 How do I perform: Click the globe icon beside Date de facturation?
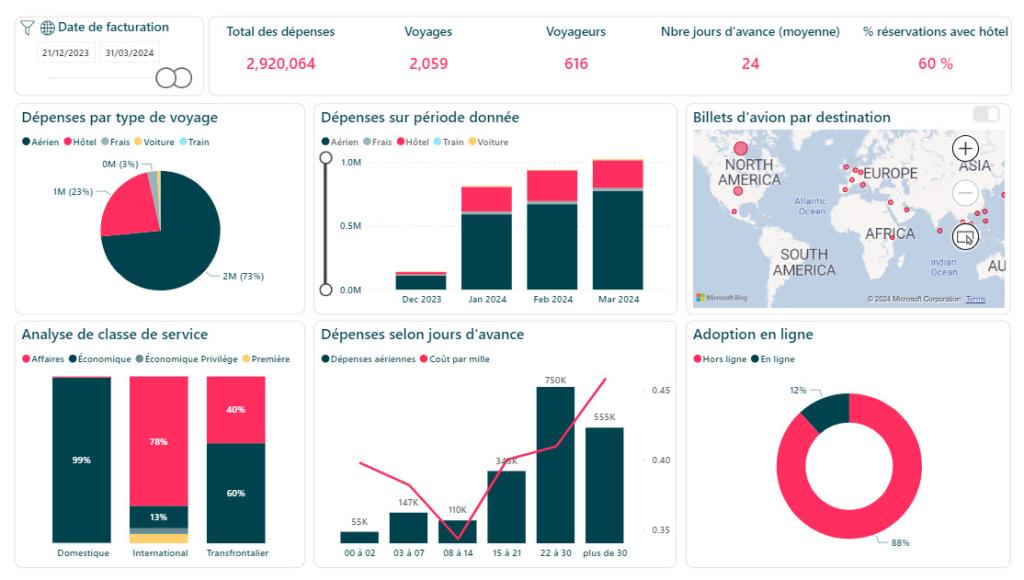point(47,28)
